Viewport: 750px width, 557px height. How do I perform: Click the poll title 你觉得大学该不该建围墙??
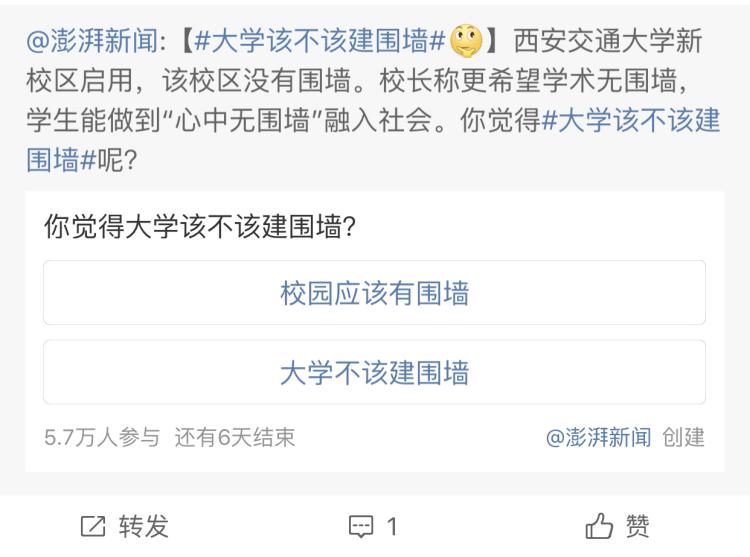tap(201, 226)
